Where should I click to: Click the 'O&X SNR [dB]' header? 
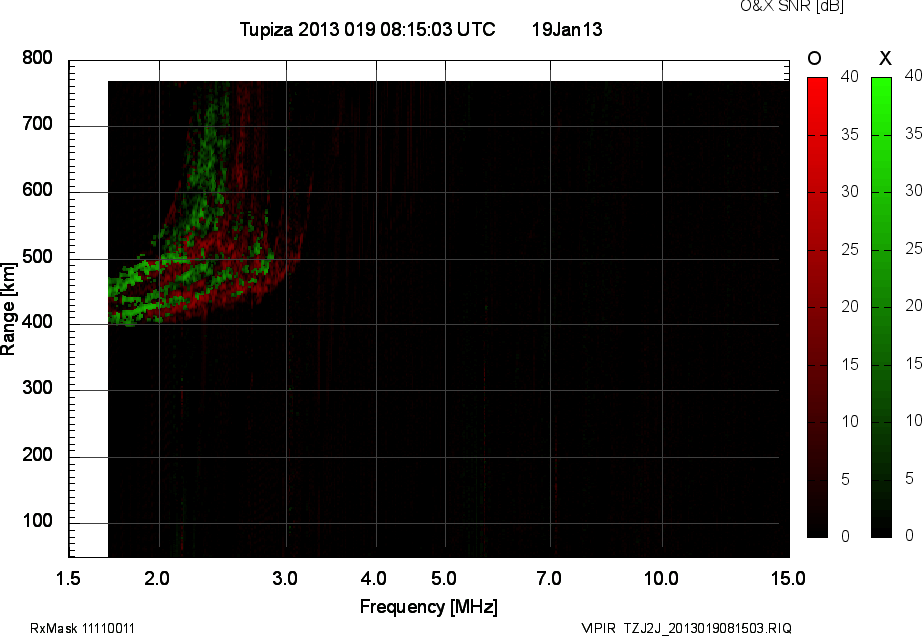(791, 6)
